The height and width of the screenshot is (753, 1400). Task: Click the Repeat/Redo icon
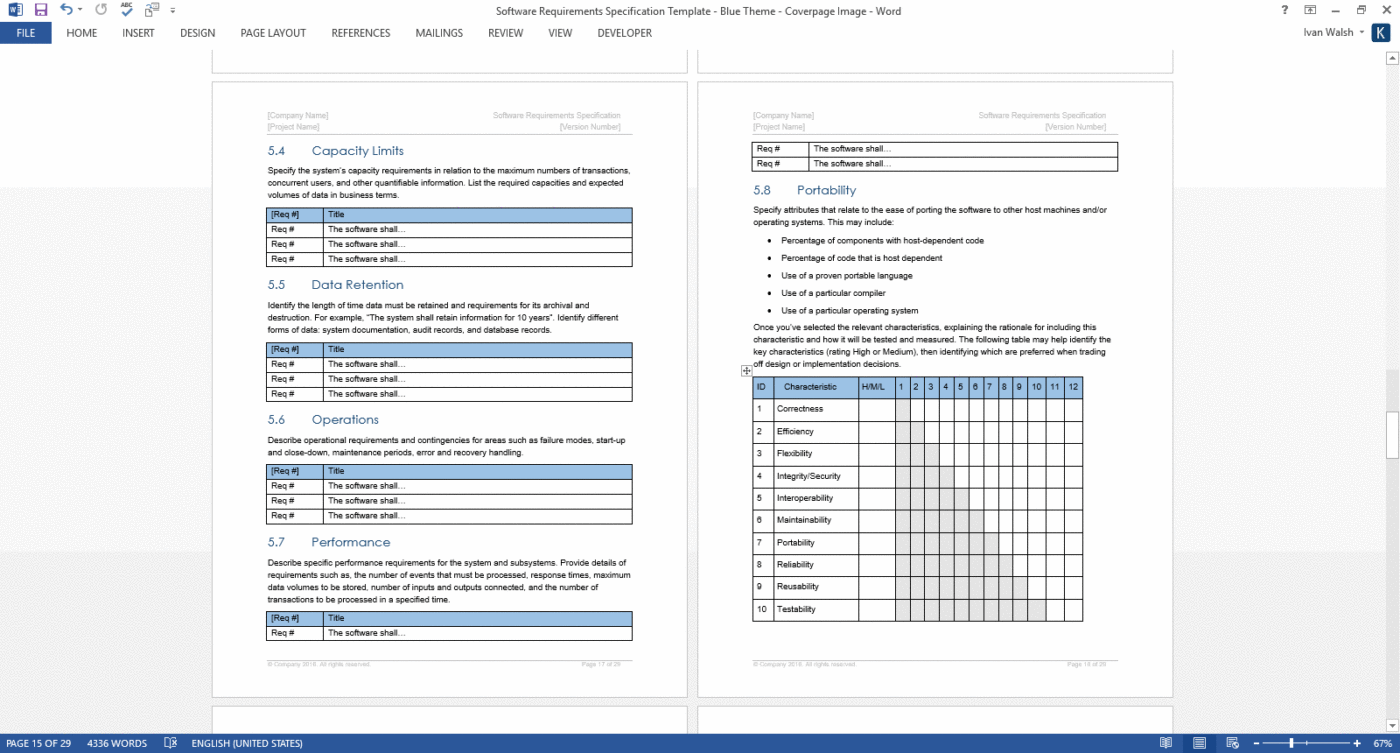[x=101, y=8]
